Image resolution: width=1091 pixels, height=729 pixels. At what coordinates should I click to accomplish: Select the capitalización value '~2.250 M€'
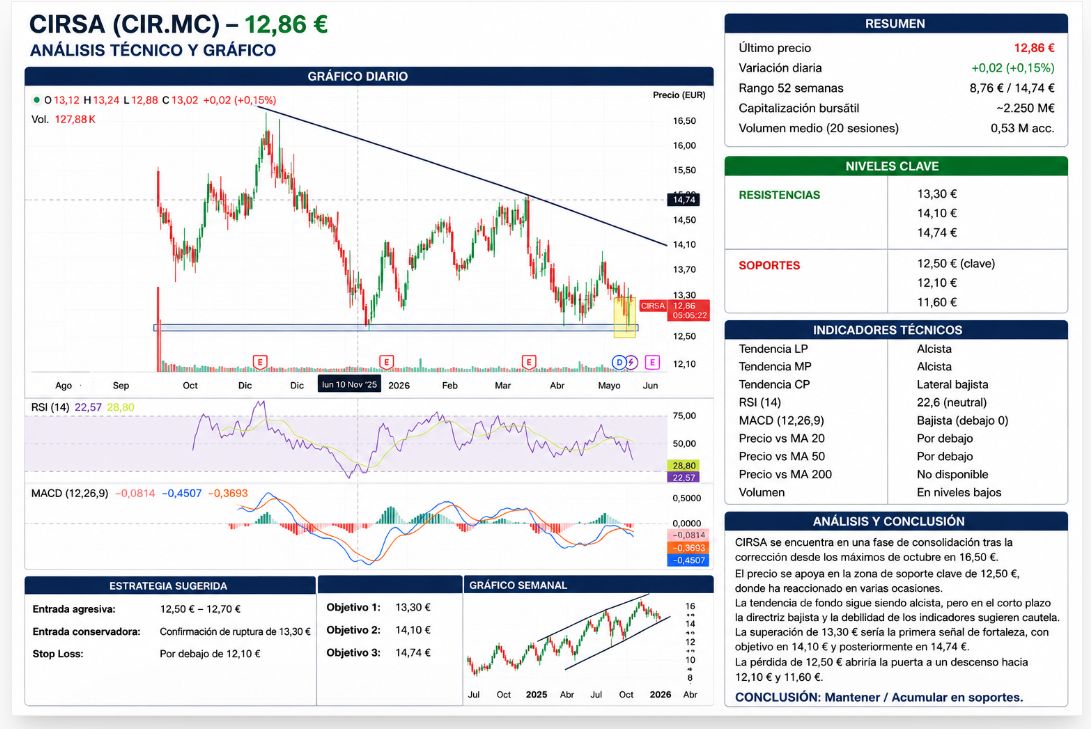(1025, 109)
